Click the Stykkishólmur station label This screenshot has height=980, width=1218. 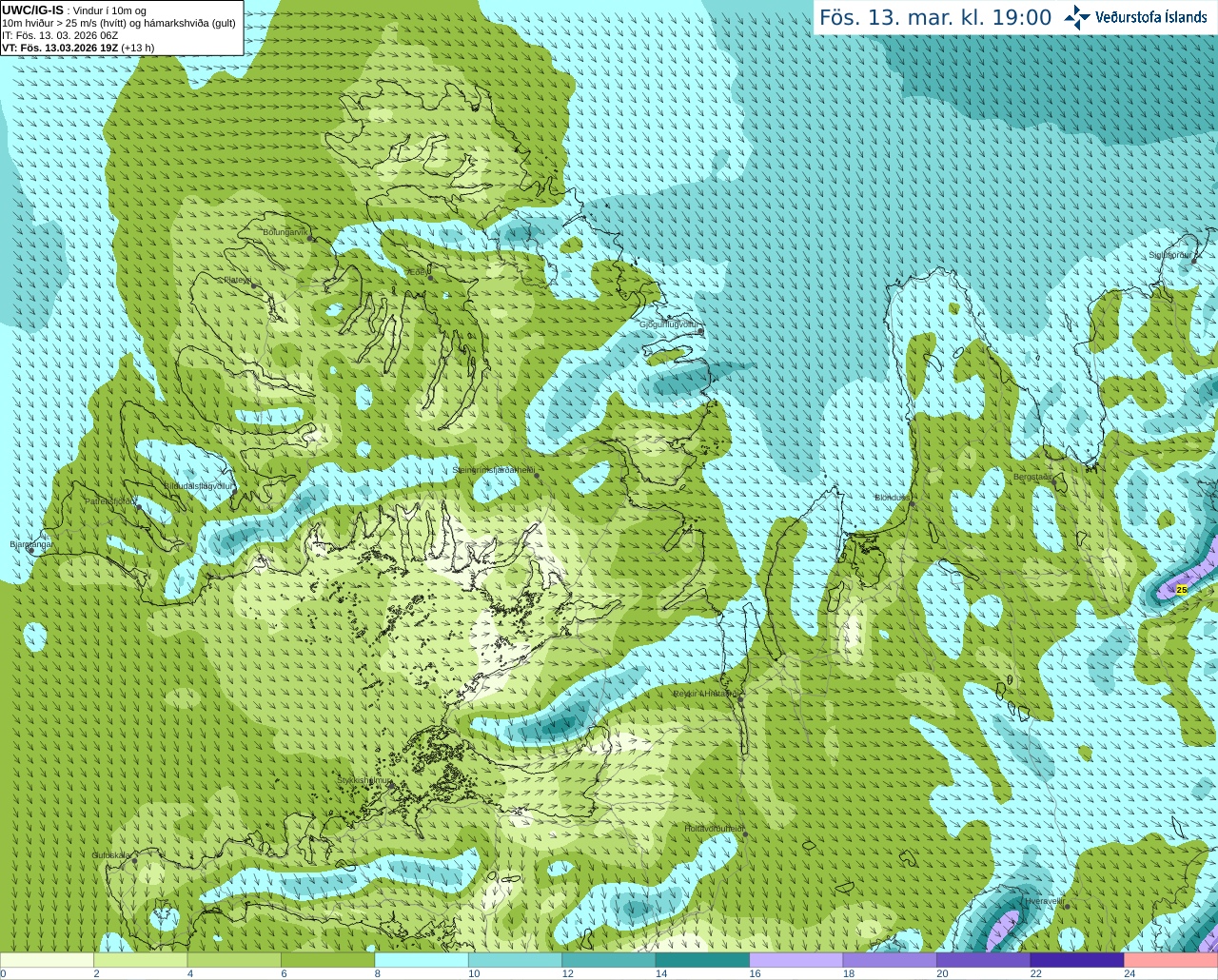(x=363, y=780)
